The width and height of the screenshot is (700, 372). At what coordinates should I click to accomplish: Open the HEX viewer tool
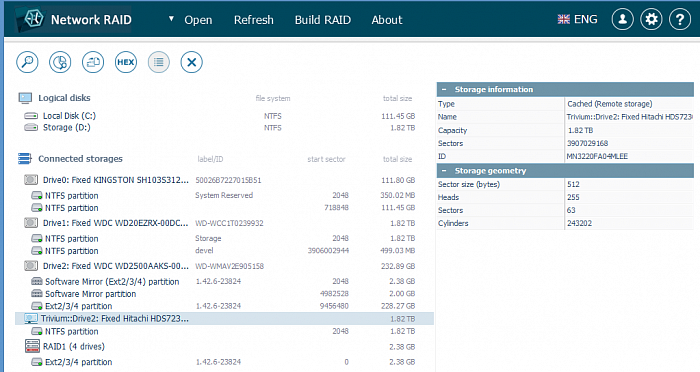[x=126, y=62]
